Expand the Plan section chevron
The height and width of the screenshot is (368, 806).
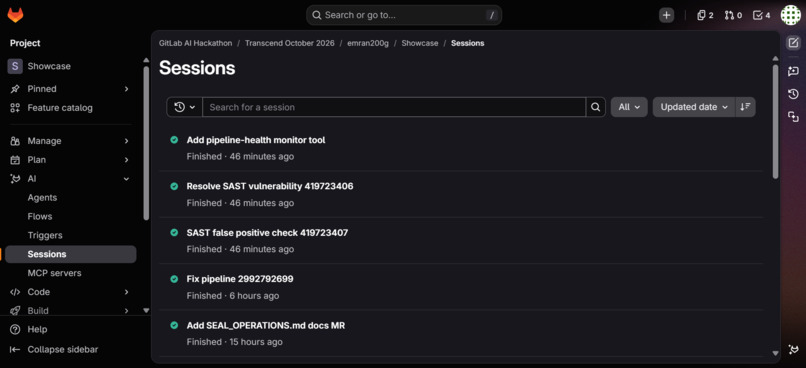tap(126, 160)
